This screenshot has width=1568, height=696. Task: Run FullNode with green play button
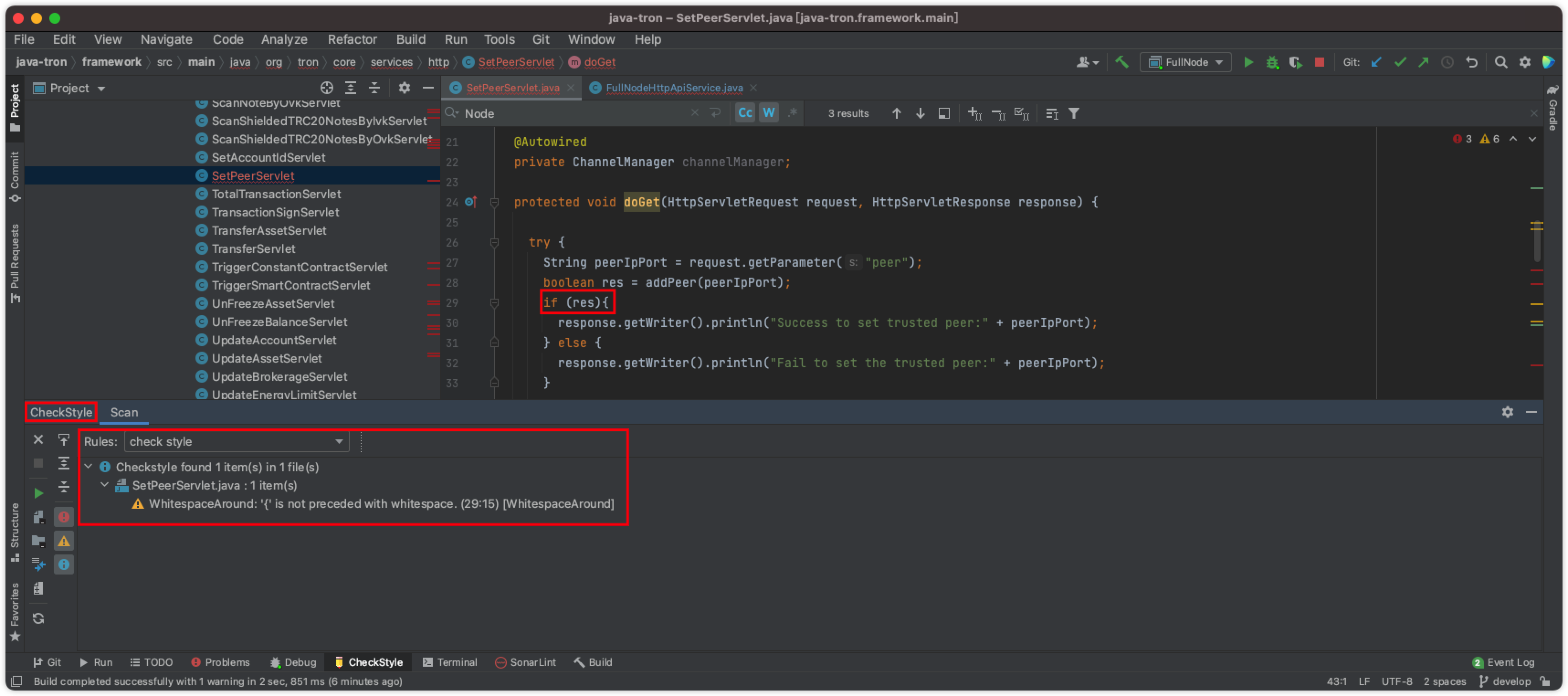tap(1248, 62)
